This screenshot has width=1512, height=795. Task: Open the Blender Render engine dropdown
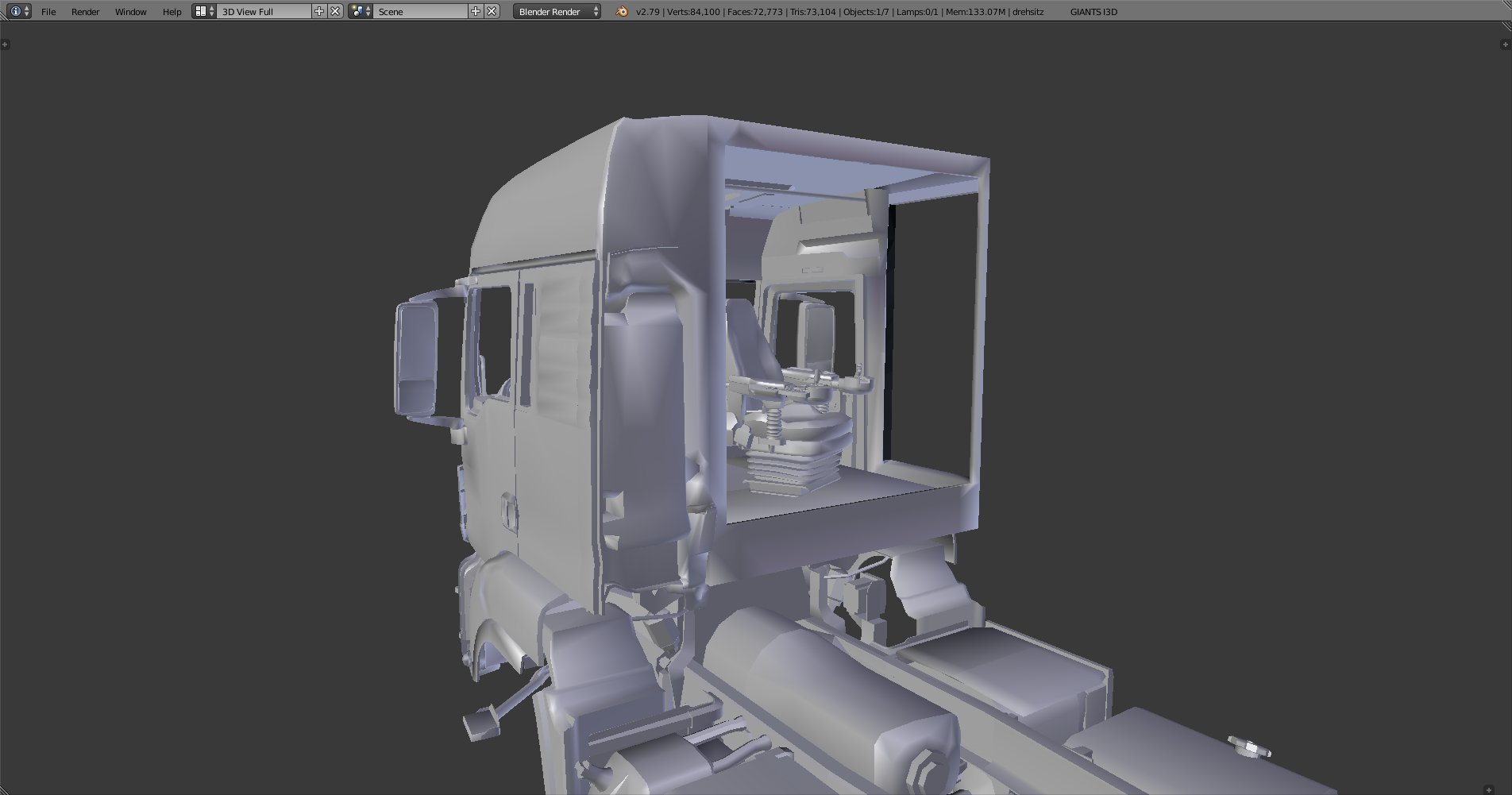(557, 11)
